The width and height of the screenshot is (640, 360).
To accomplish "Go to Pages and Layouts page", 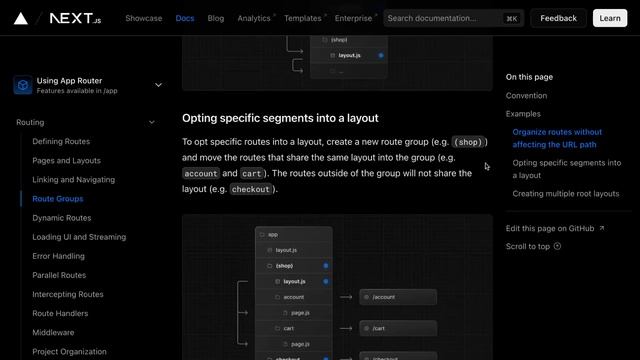I will point(67,160).
